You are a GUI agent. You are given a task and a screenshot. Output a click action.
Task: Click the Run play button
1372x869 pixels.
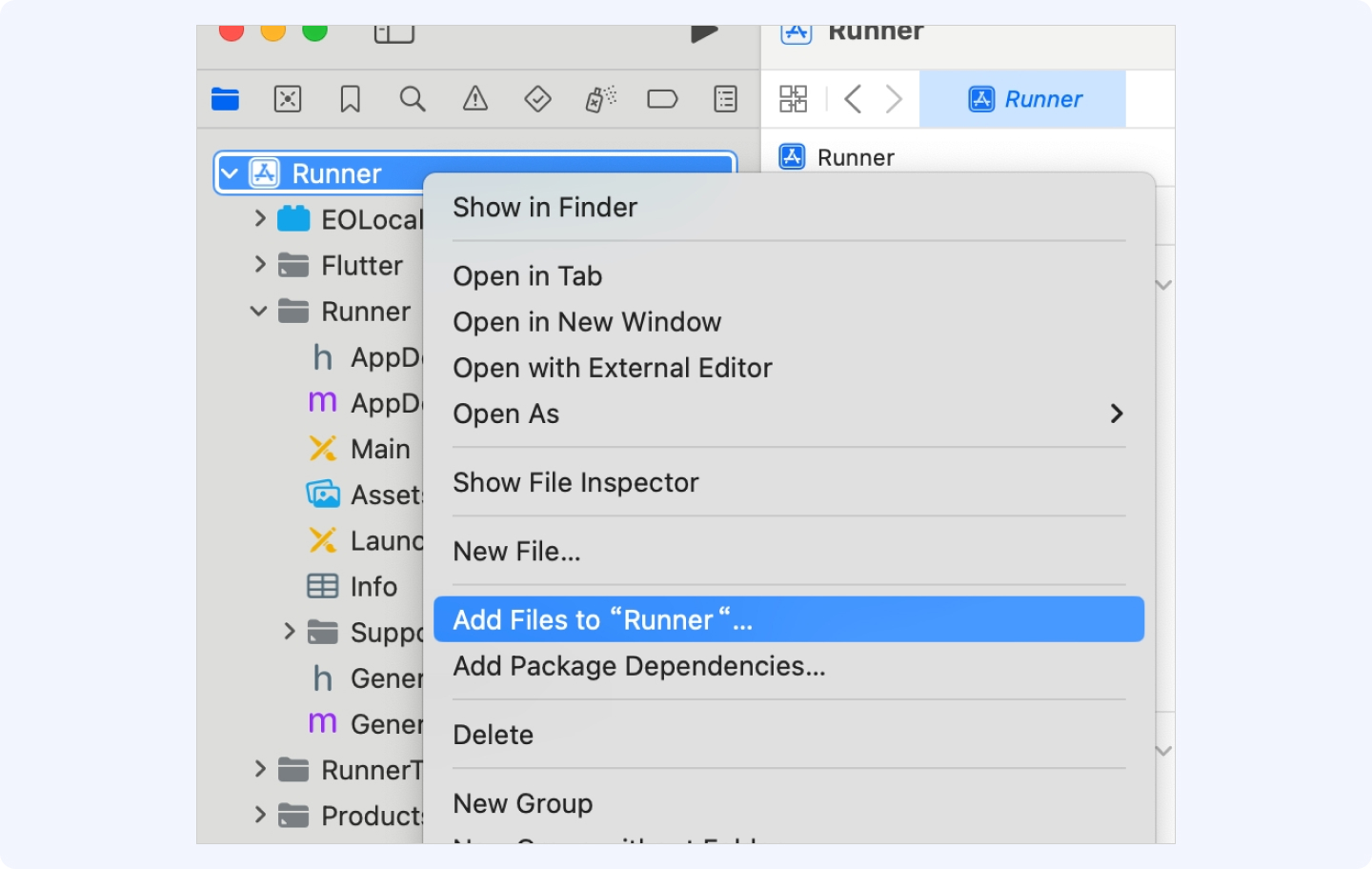click(704, 33)
